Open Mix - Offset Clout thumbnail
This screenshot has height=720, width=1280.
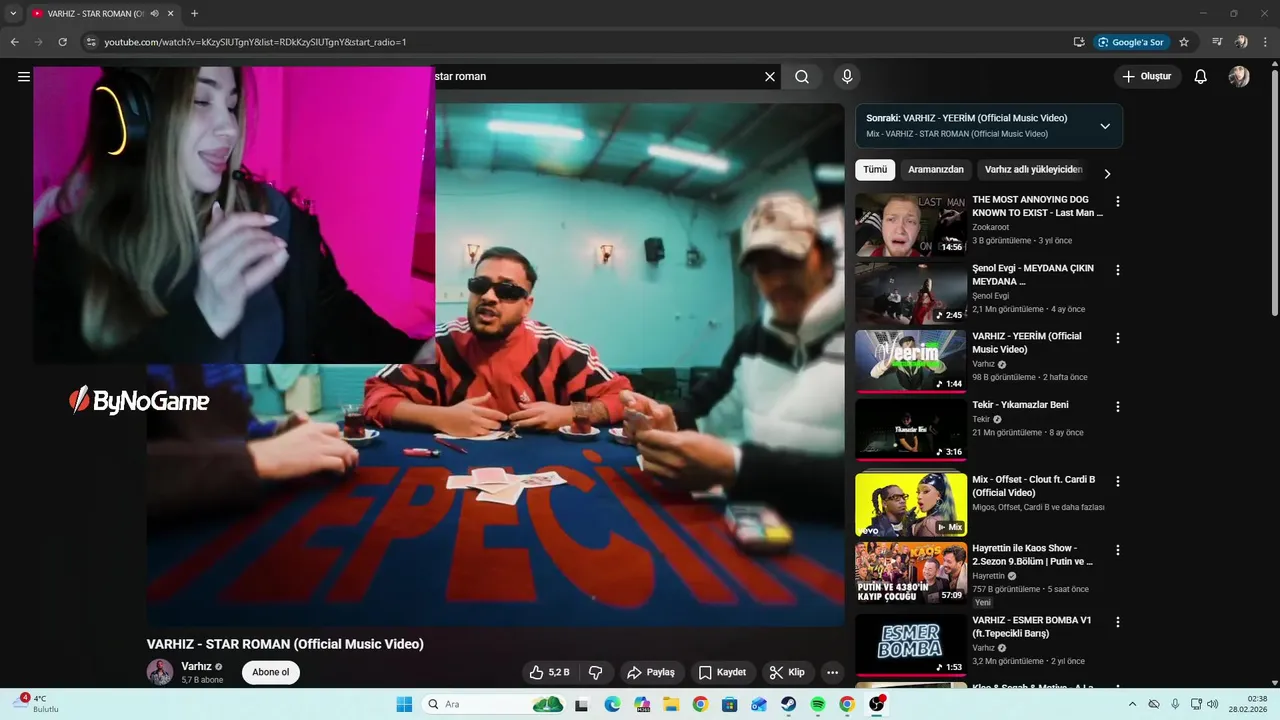tap(911, 505)
